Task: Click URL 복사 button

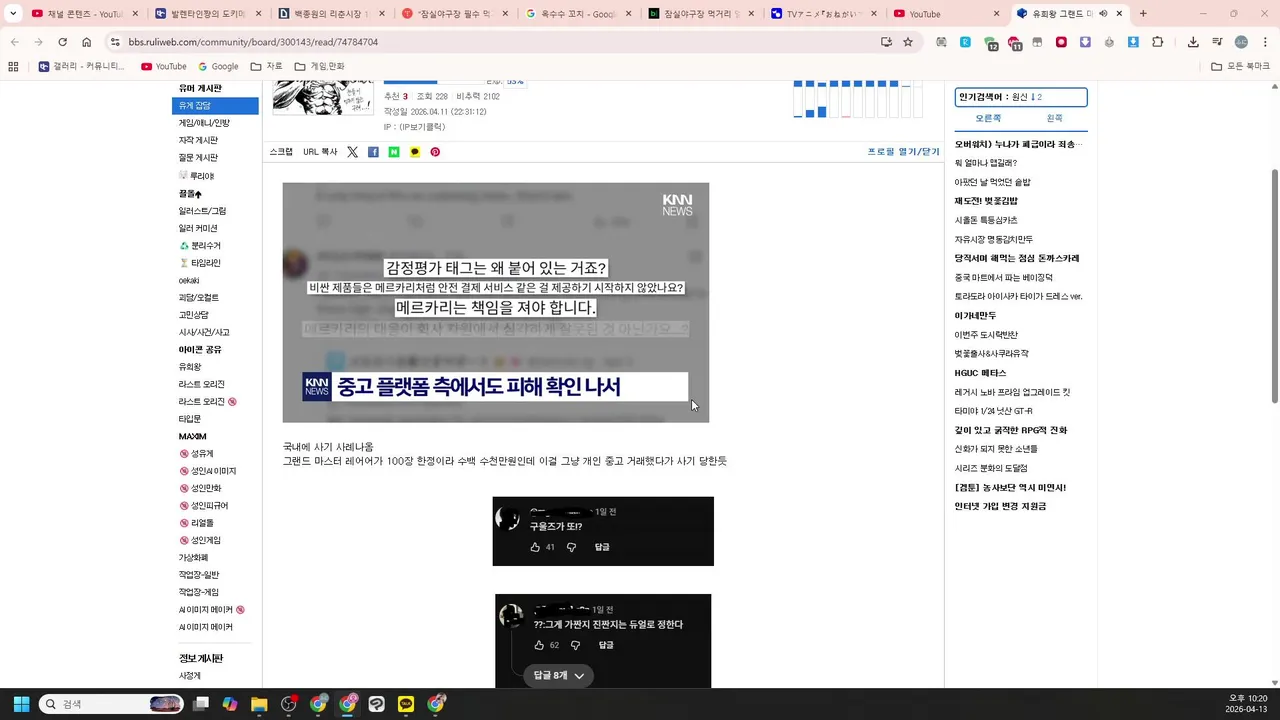Action: 320,152
